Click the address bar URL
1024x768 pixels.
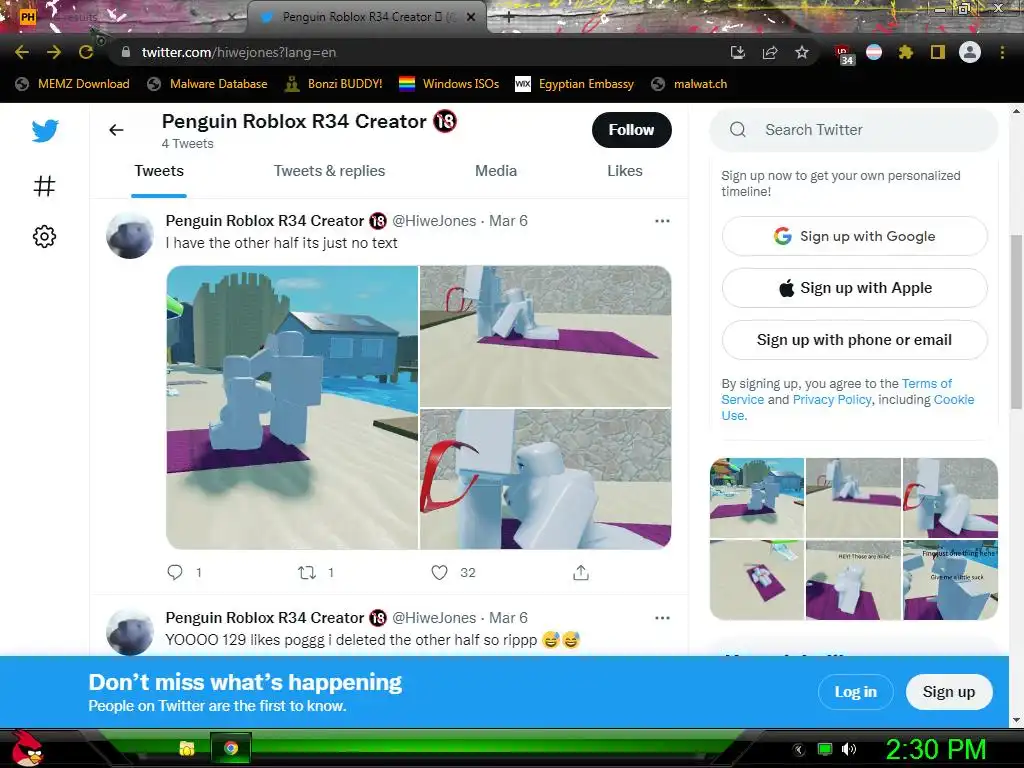point(239,52)
